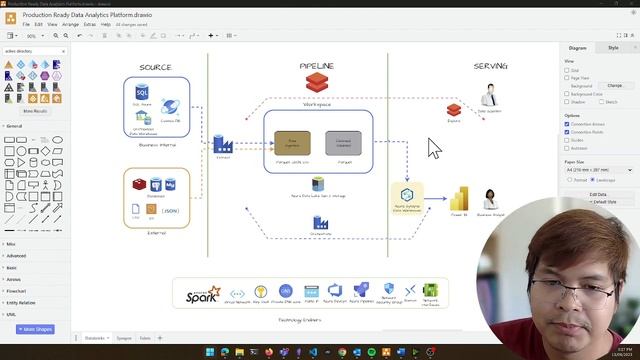Select the Azure Pipelines rocket icon

tap(361, 290)
